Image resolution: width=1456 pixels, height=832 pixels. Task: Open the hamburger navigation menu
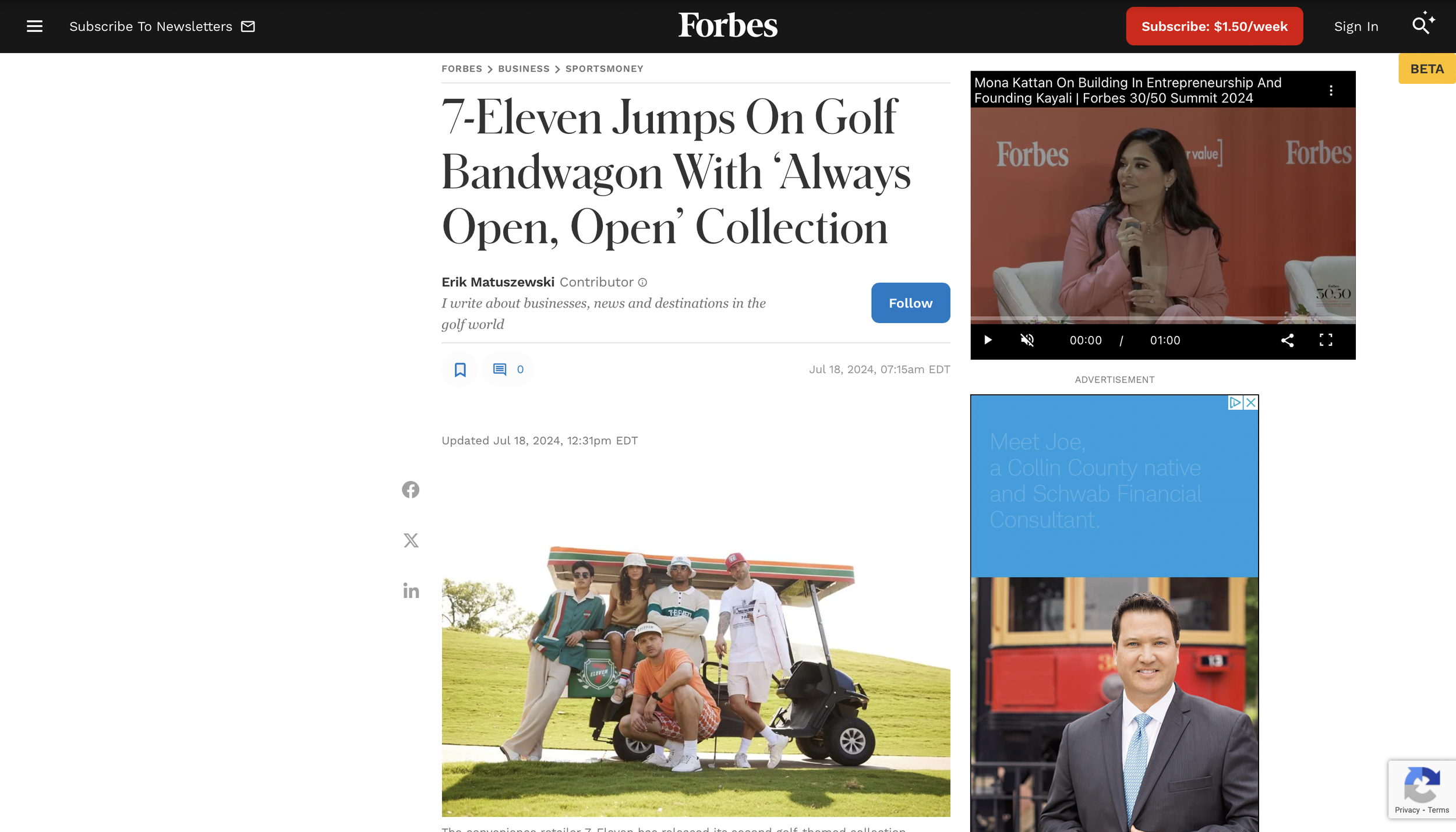[34, 26]
